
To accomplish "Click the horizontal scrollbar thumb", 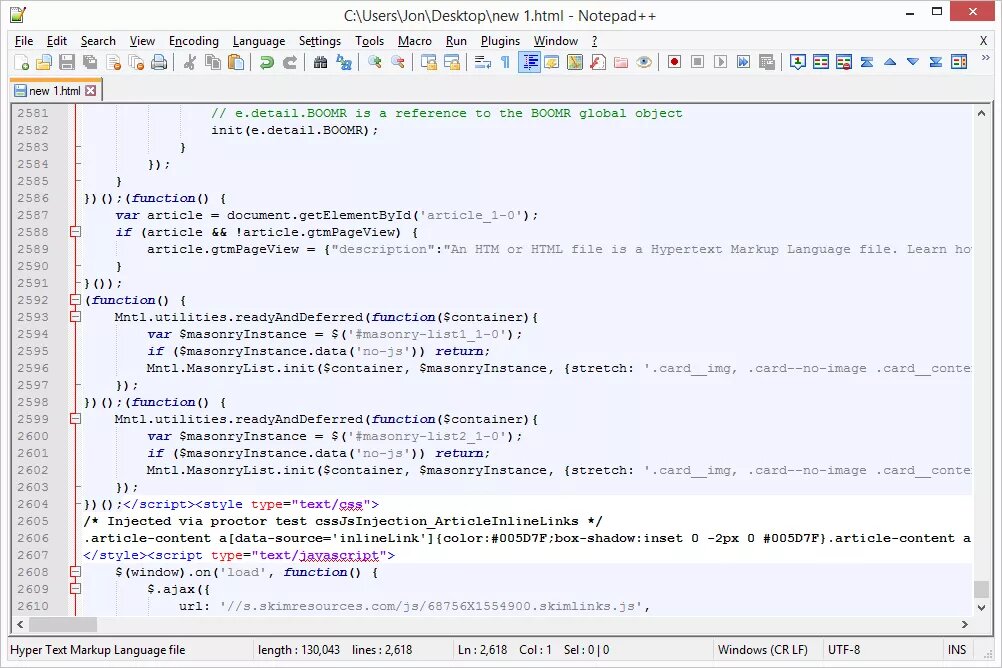I will pos(63,625).
